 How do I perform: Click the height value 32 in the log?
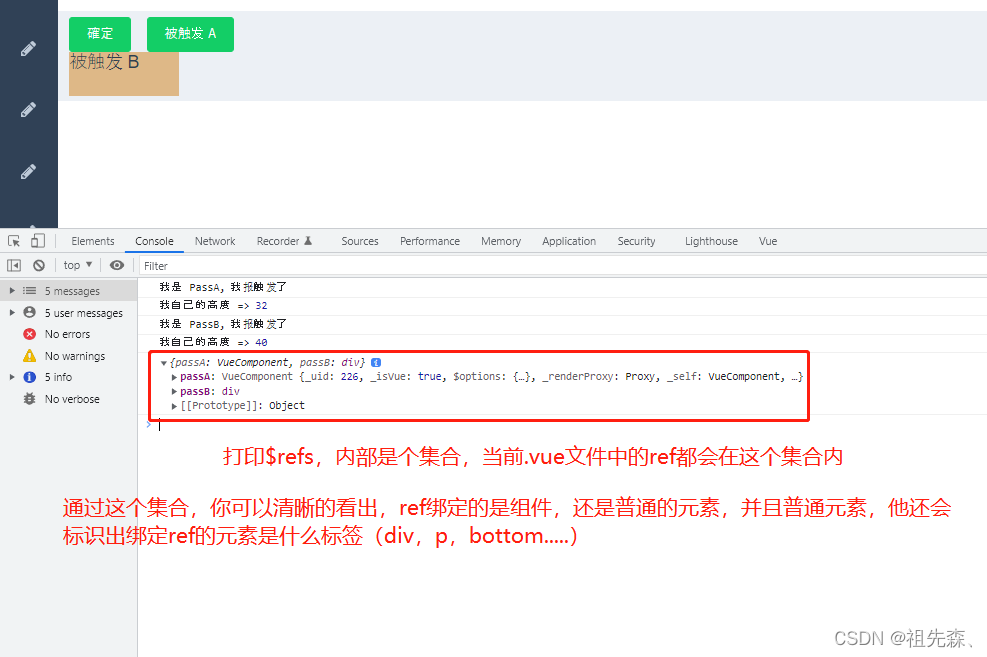261,306
